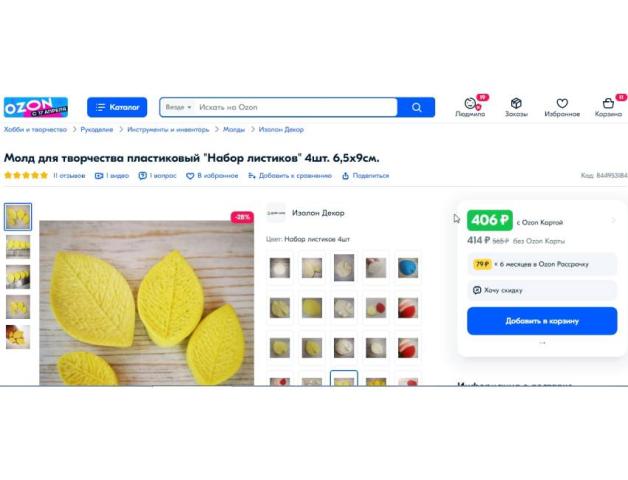Image resolution: width=628 pixels, height=480 pixels.
Task: Open the Каталог menu button
Action: (117, 107)
